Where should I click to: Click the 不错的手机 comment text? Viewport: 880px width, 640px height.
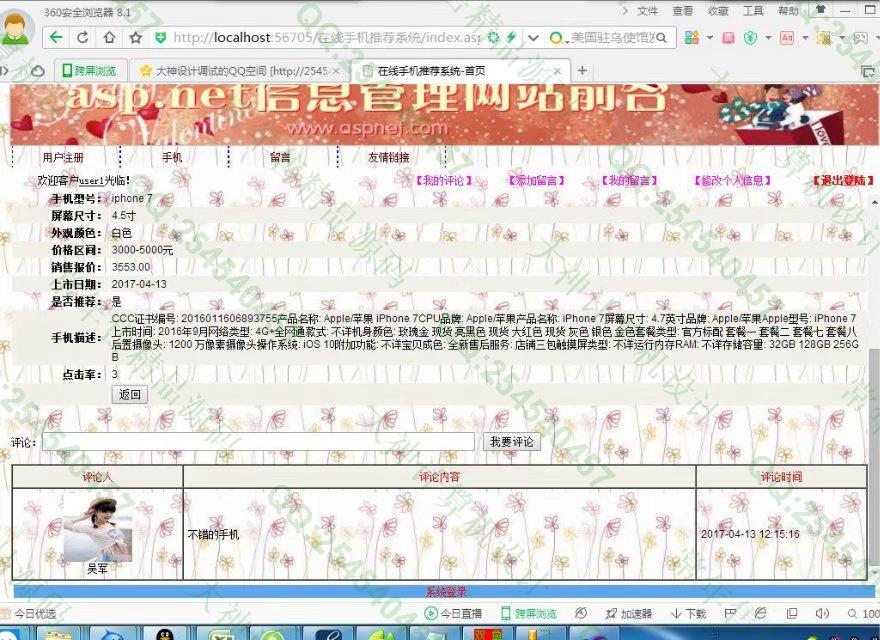click(213, 534)
